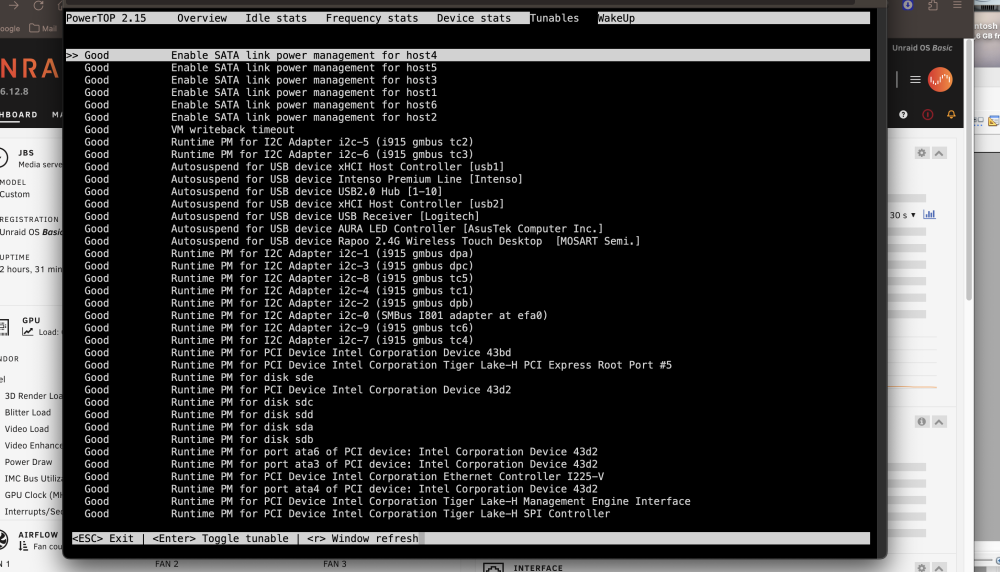This screenshot has height=572, width=1000.
Task: Click the PowerTOP 2.15 title text
Action: click(106, 18)
